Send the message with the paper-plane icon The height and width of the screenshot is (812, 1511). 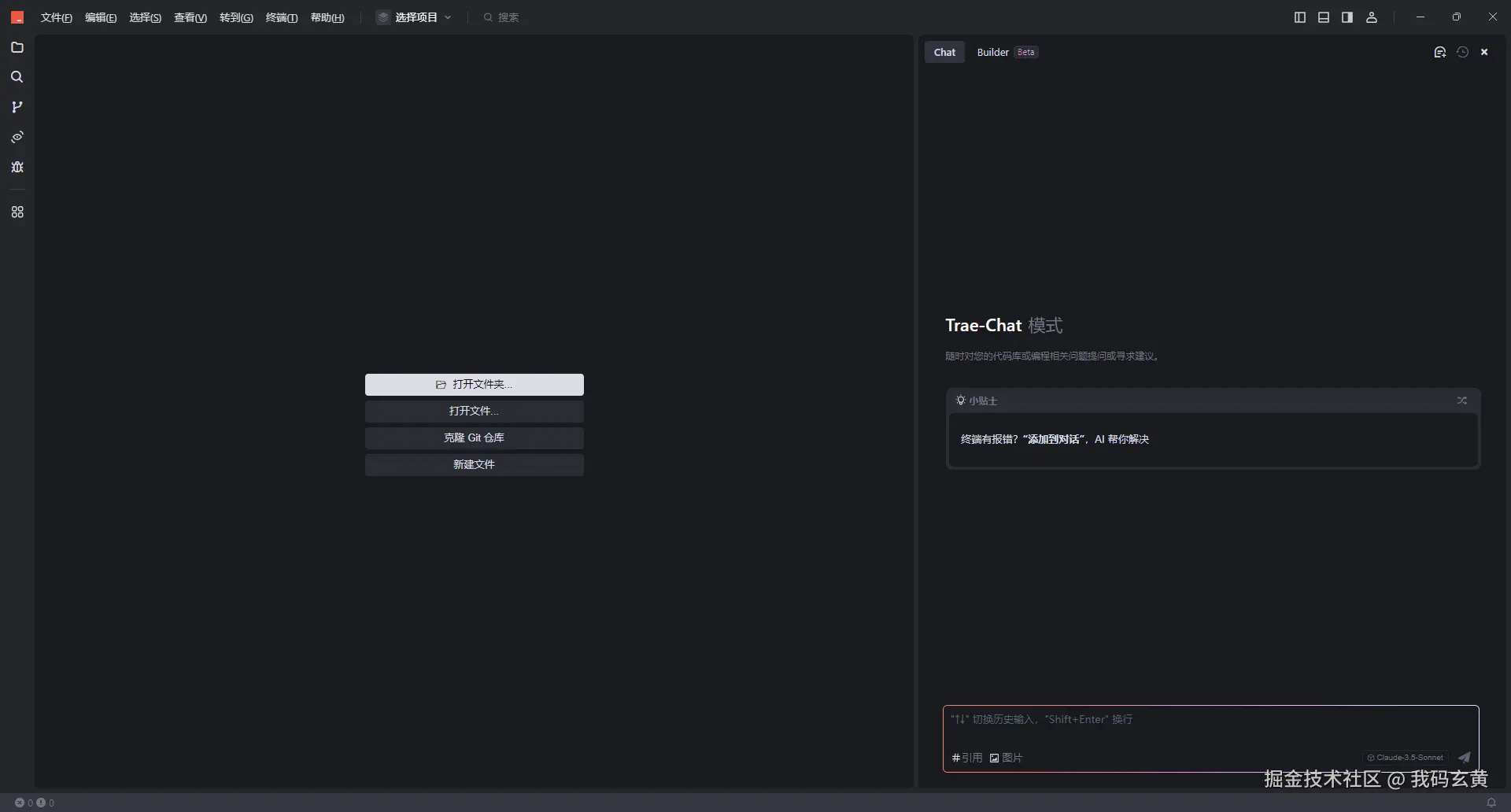[x=1465, y=758]
